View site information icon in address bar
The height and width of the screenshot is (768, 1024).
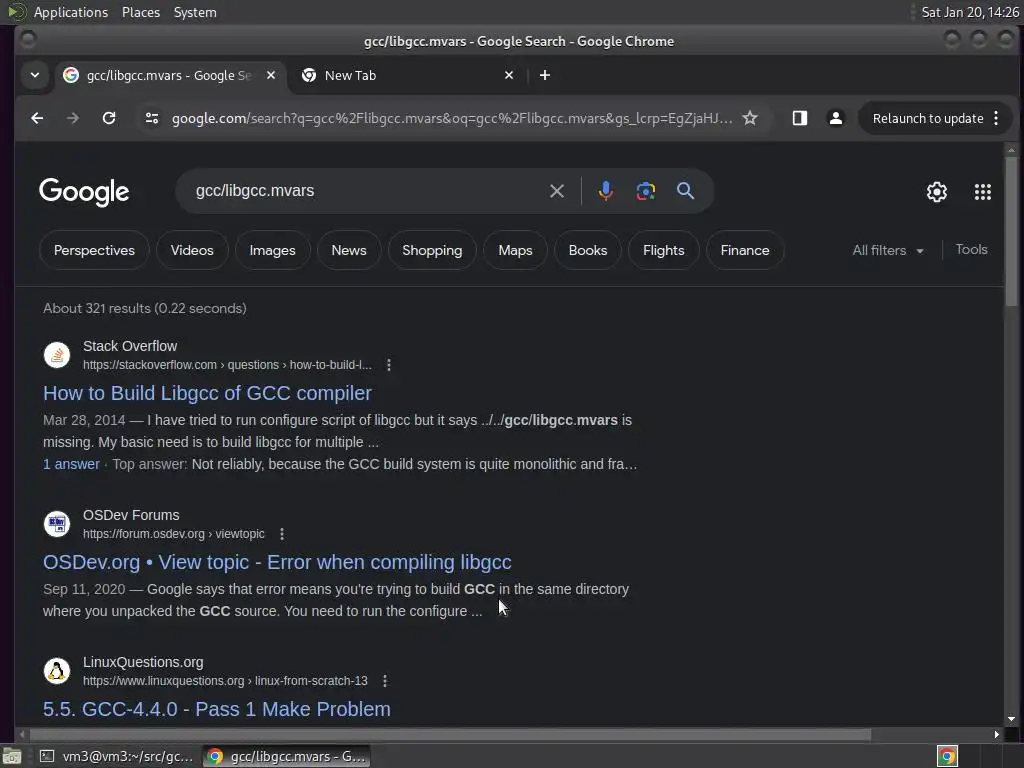click(152, 118)
